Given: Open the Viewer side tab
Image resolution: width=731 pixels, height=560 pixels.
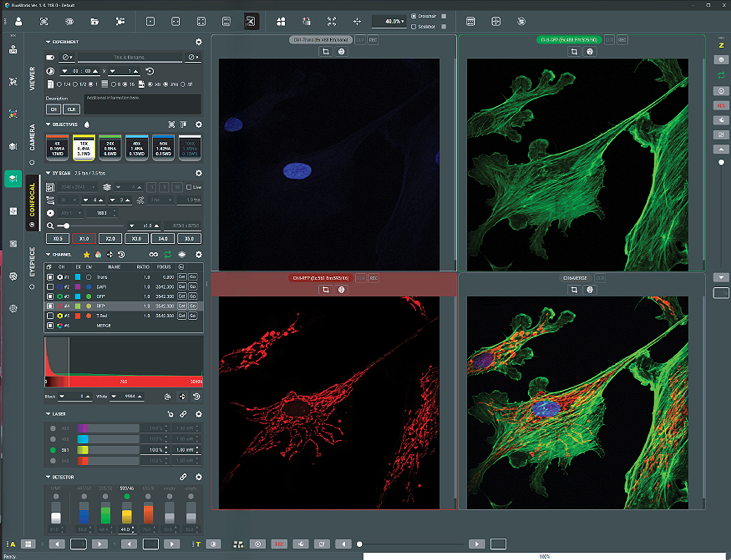Looking at the screenshot, I should (32, 78).
